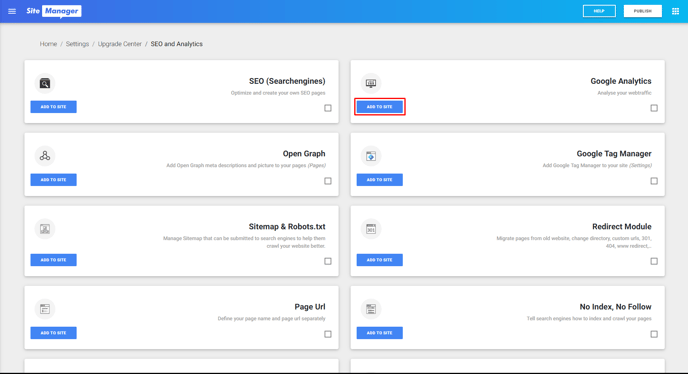This screenshot has height=374, width=688.
Task: Click the Publish button
Action: pyautogui.click(x=643, y=11)
